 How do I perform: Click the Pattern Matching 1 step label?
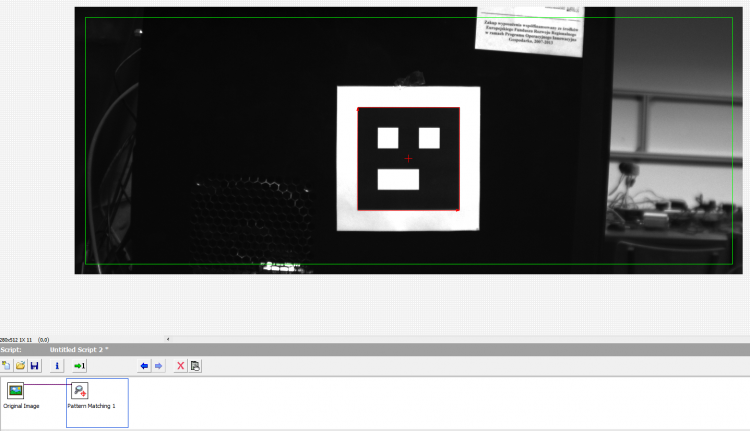91,406
